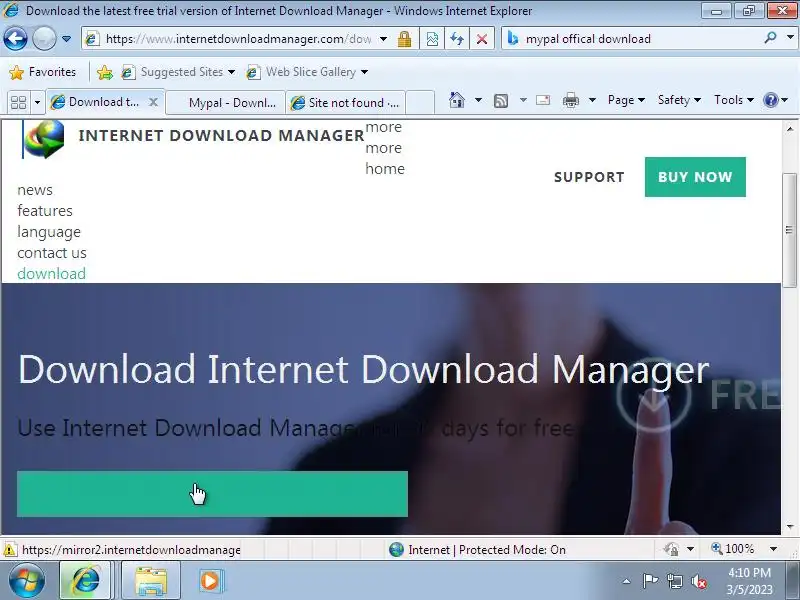
Task: Click the 100% zoom level button
Action: [733, 549]
